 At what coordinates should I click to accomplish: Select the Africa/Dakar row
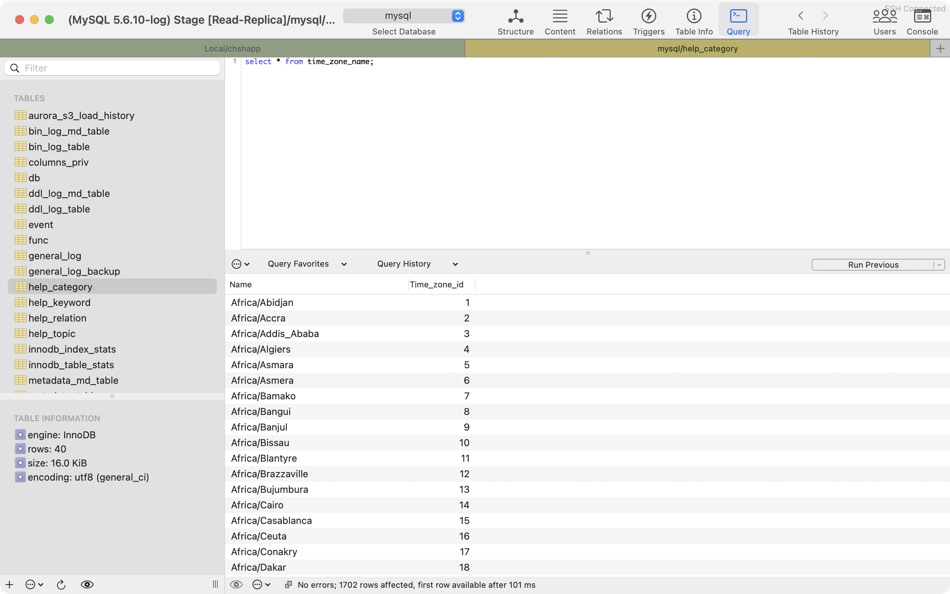coord(587,567)
